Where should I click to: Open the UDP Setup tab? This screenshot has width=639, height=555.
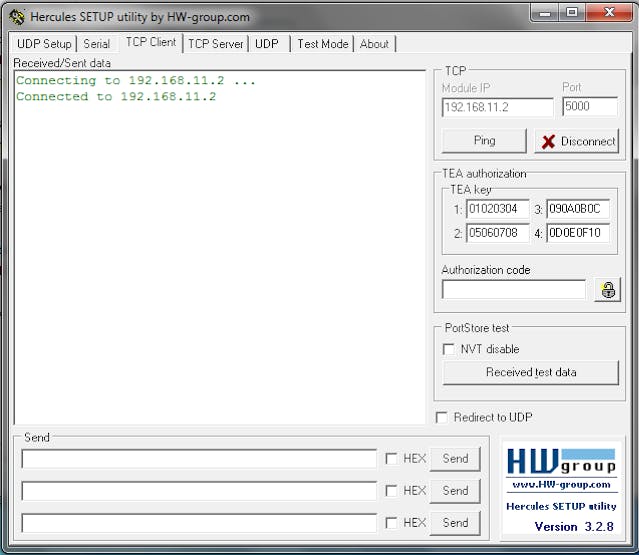pos(44,44)
